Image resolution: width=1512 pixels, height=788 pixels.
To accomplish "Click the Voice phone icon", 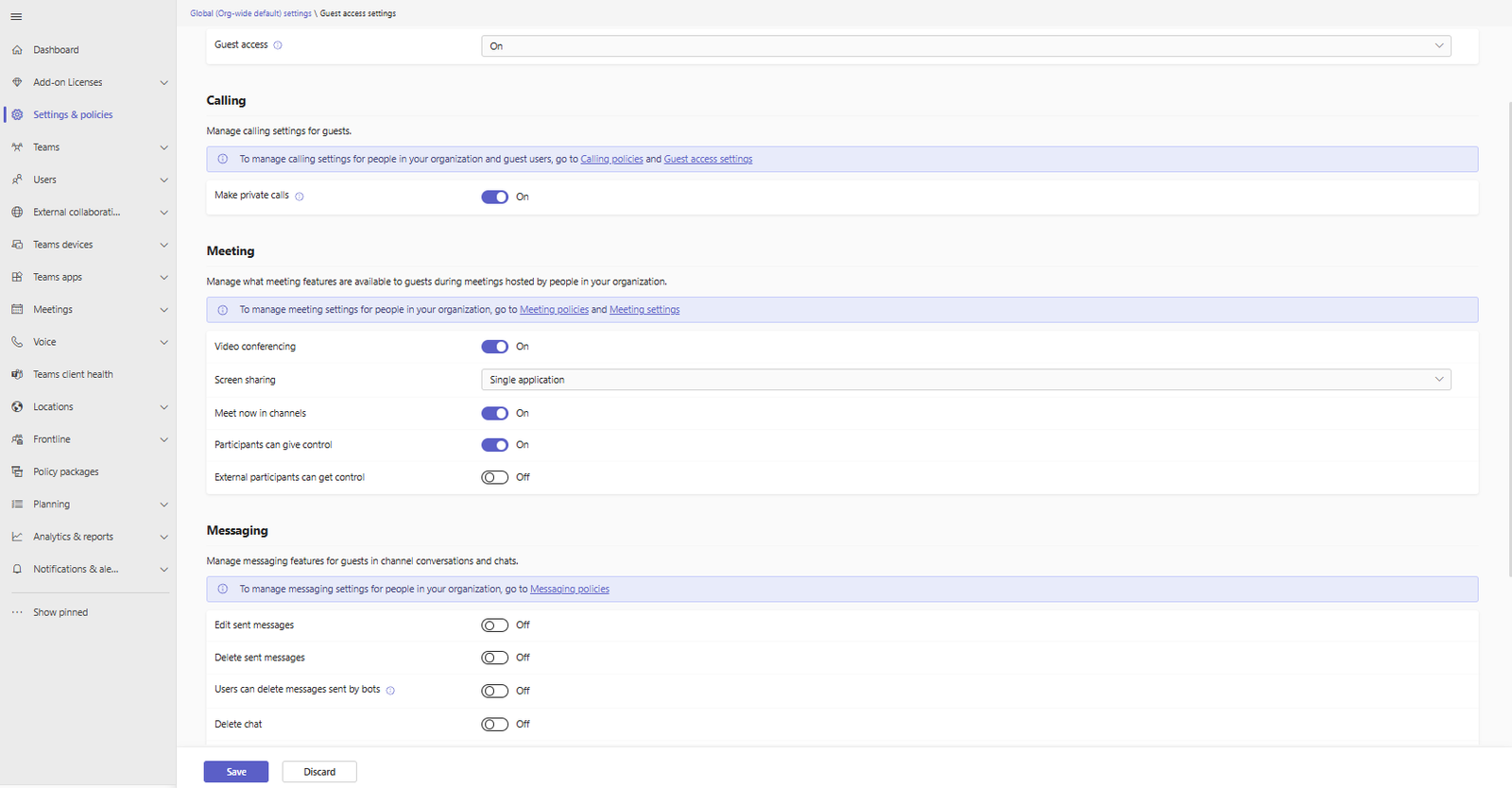I will tap(17, 342).
